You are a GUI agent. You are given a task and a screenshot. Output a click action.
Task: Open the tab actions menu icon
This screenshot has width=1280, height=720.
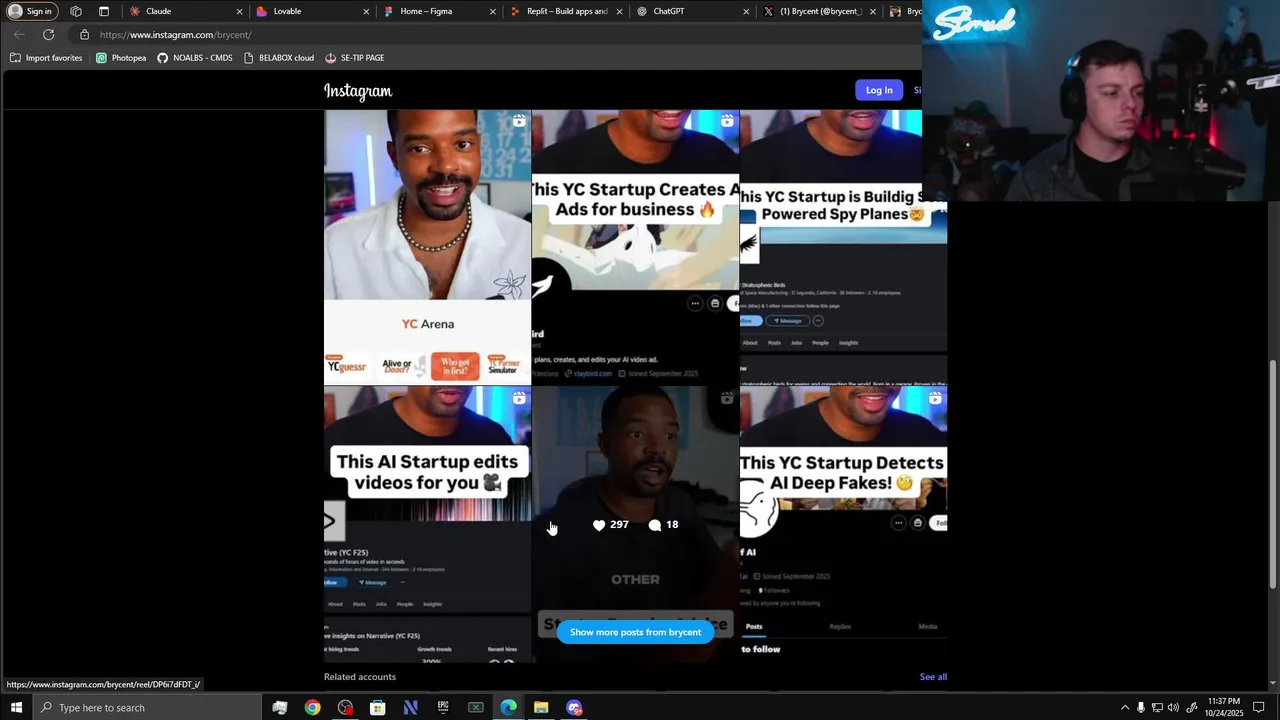click(x=104, y=11)
